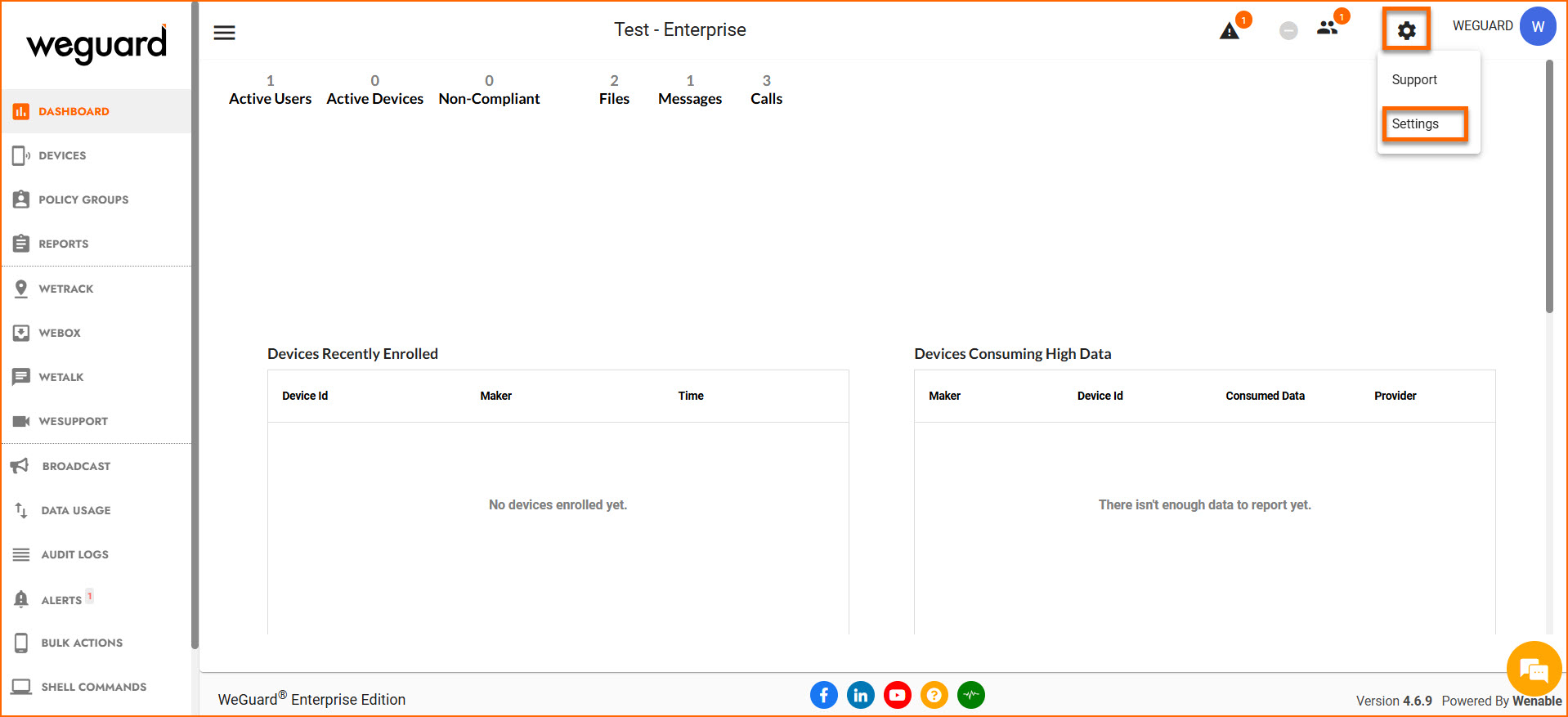Open the SHELL COMMANDS menu item
This screenshot has height=717, width=1568.
96,687
